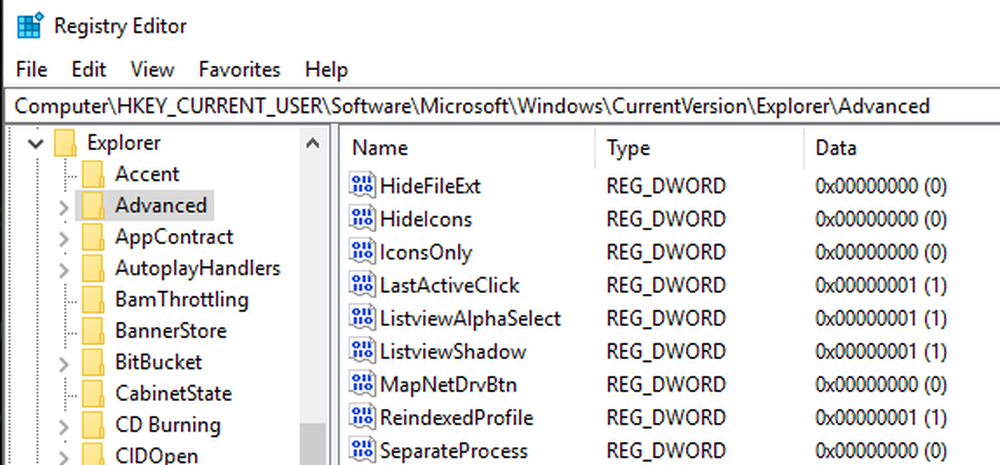Image resolution: width=1000 pixels, height=465 pixels.
Task: Select the Accent folder icon
Action: pyautogui.click(x=93, y=174)
